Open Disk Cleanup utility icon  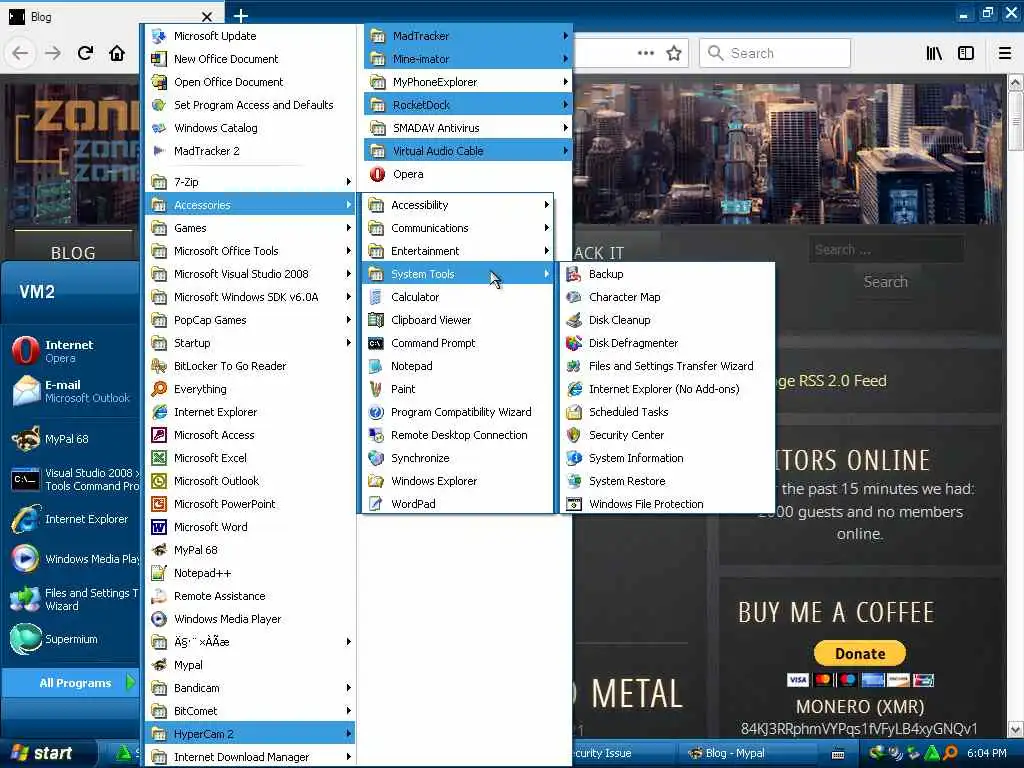(x=574, y=320)
